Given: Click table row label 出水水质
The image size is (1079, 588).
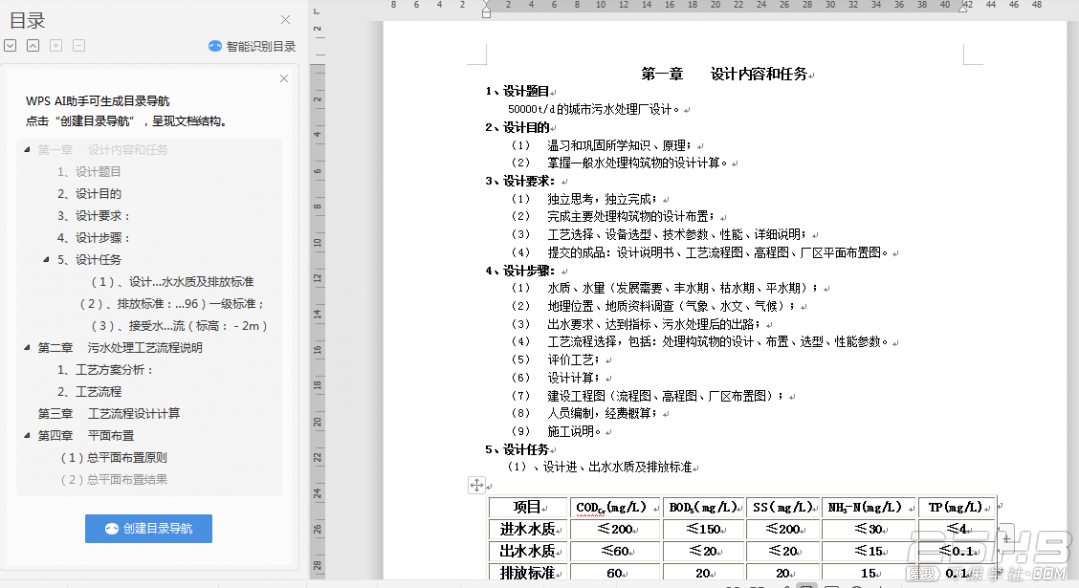Looking at the screenshot, I should (x=528, y=551).
